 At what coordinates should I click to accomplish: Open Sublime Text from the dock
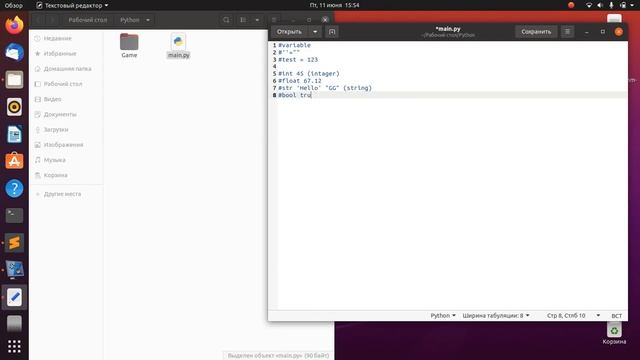[x=14, y=243]
